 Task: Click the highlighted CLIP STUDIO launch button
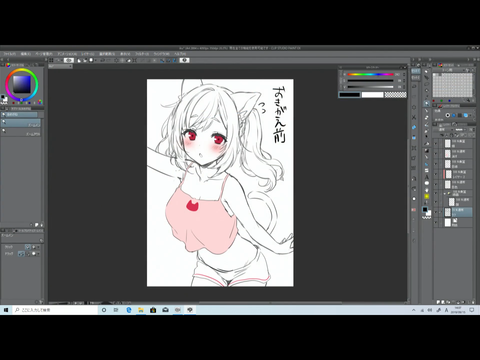[69, 60]
